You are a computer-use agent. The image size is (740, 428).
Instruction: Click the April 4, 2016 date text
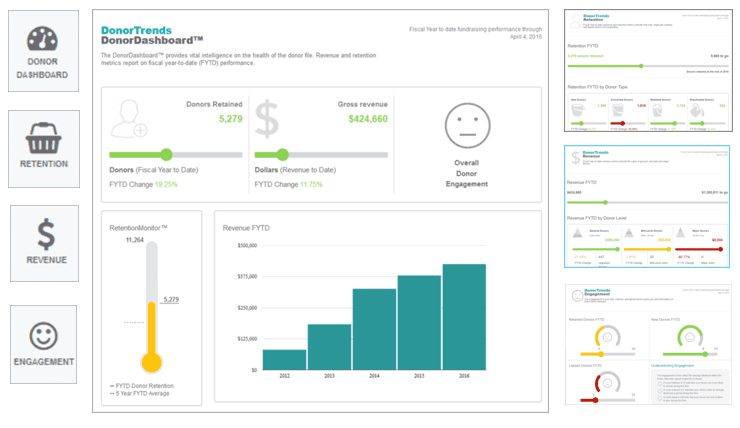coord(526,37)
